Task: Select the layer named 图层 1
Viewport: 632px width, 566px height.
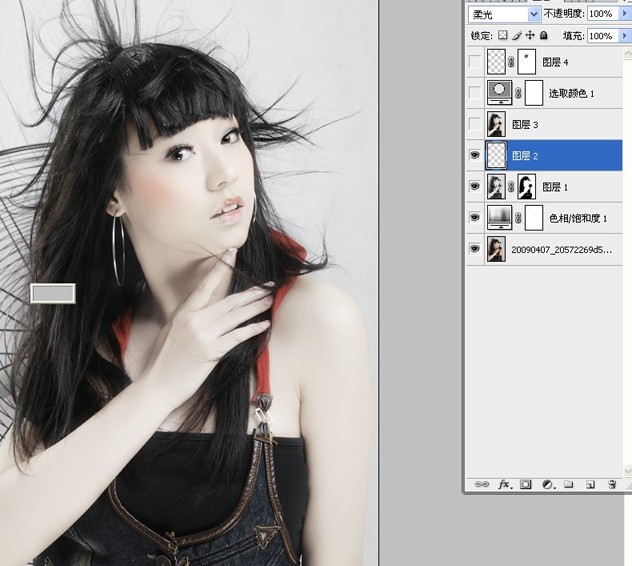Action: (x=555, y=187)
